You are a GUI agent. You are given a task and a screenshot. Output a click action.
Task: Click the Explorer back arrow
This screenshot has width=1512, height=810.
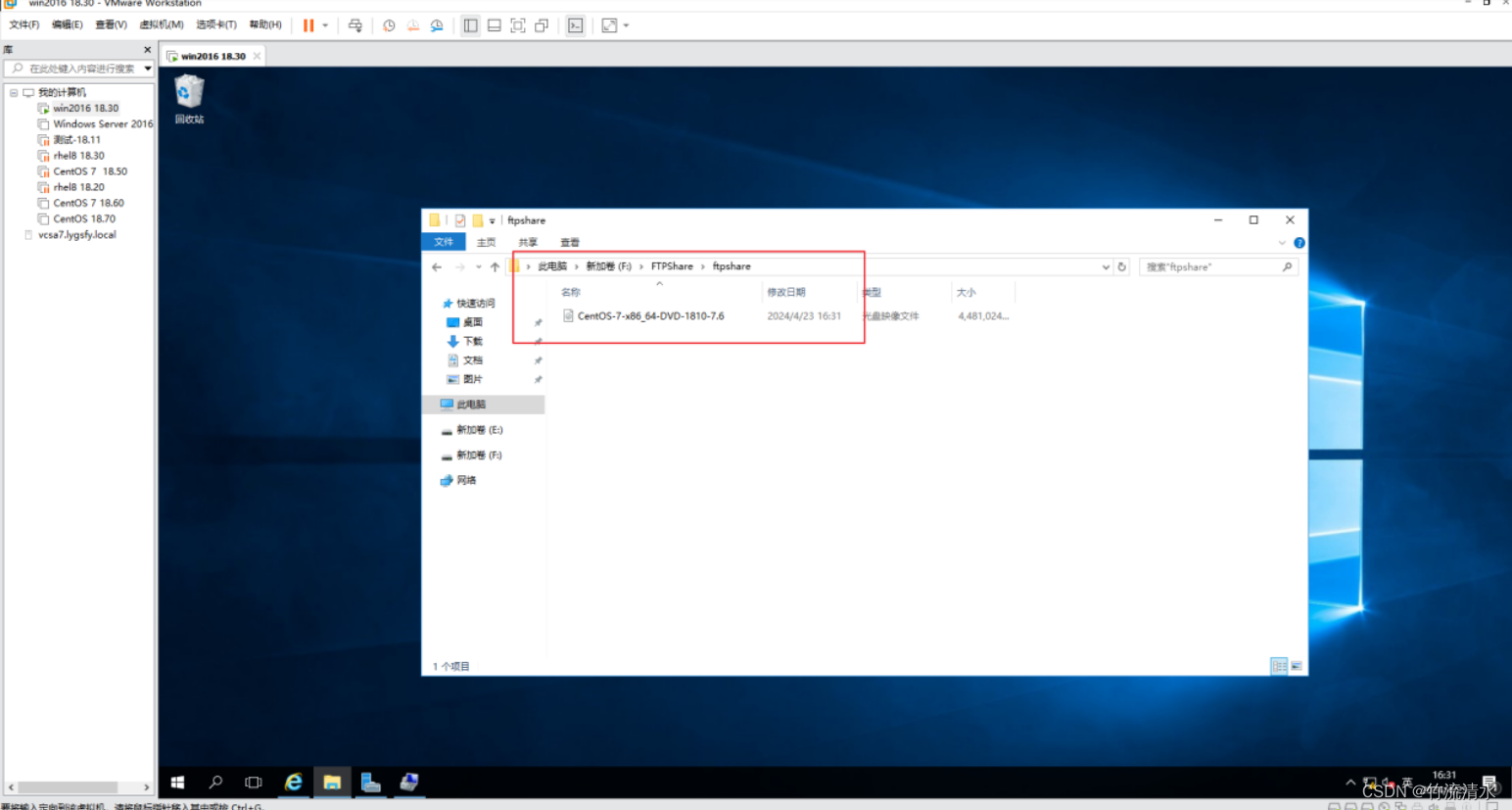click(x=437, y=266)
